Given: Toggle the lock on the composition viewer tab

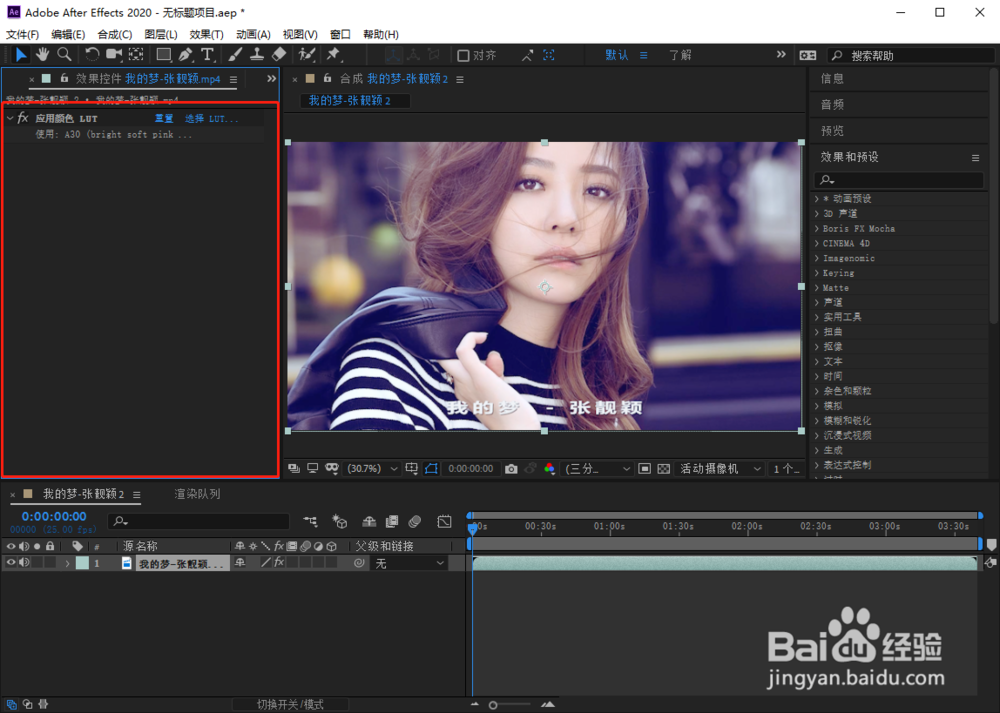Looking at the screenshot, I should (327, 78).
